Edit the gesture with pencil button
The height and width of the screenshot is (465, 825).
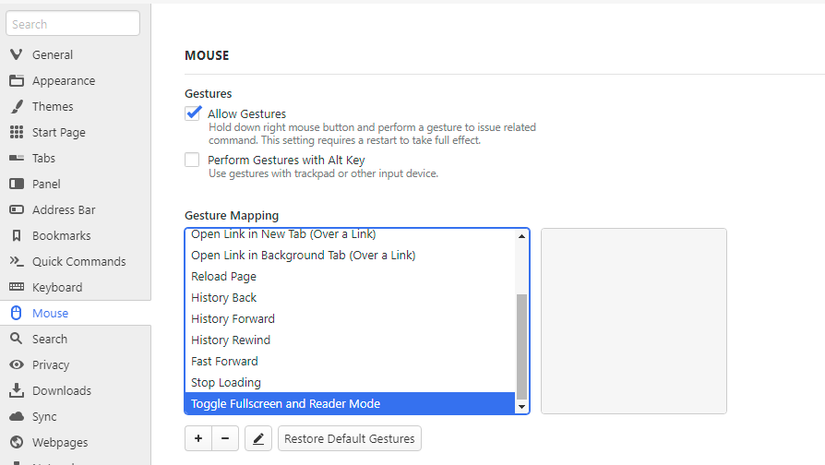point(258,438)
